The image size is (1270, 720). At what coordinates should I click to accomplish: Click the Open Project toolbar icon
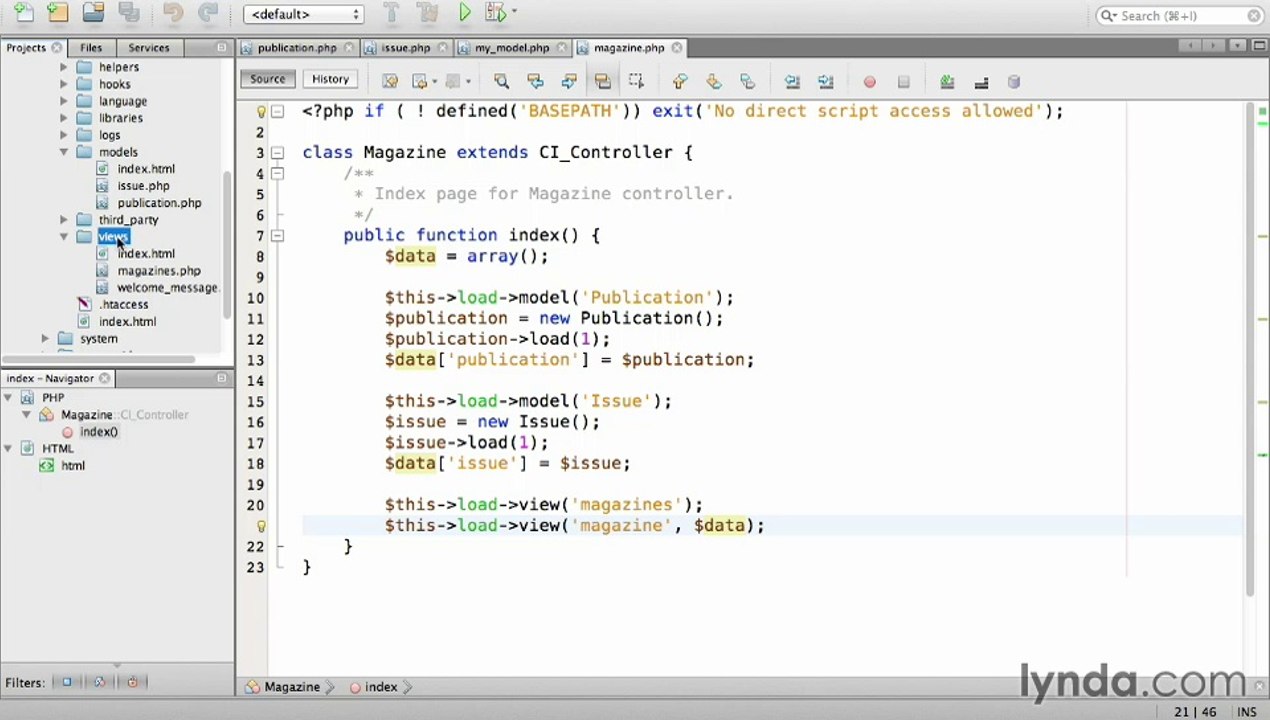(93, 14)
